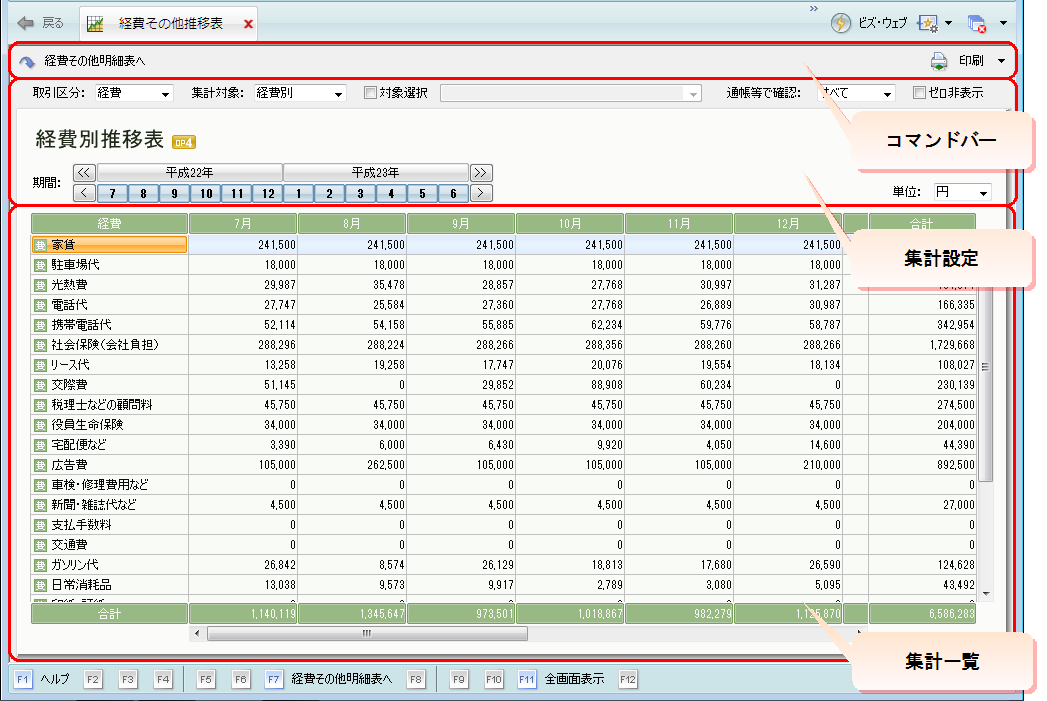Click the vertical scrollbar down arrow

click(x=986, y=594)
